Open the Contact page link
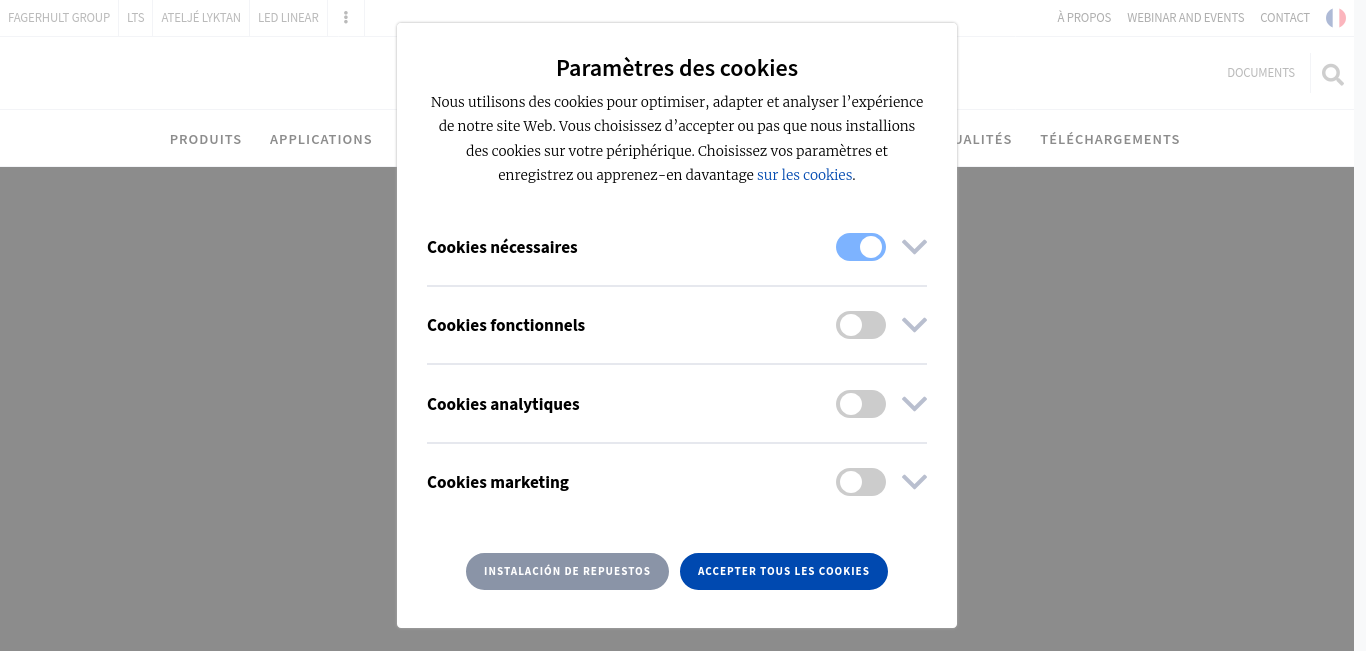The image size is (1366, 651). [x=1285, y=18]
